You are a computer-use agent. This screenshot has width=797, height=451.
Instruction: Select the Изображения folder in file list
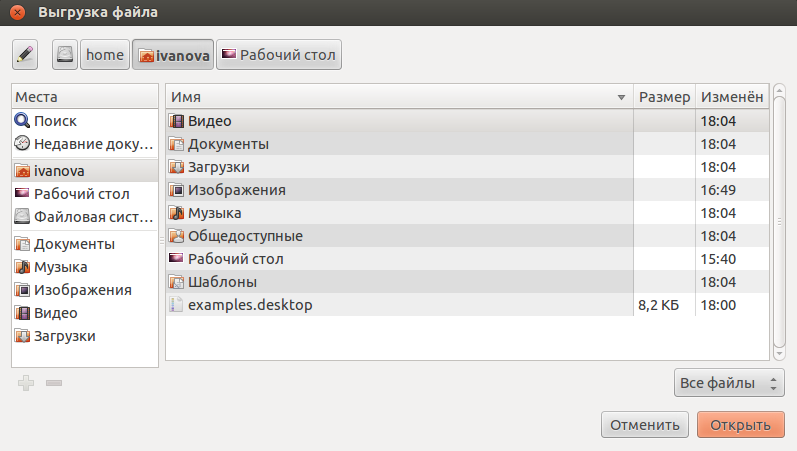pos(237,190)
